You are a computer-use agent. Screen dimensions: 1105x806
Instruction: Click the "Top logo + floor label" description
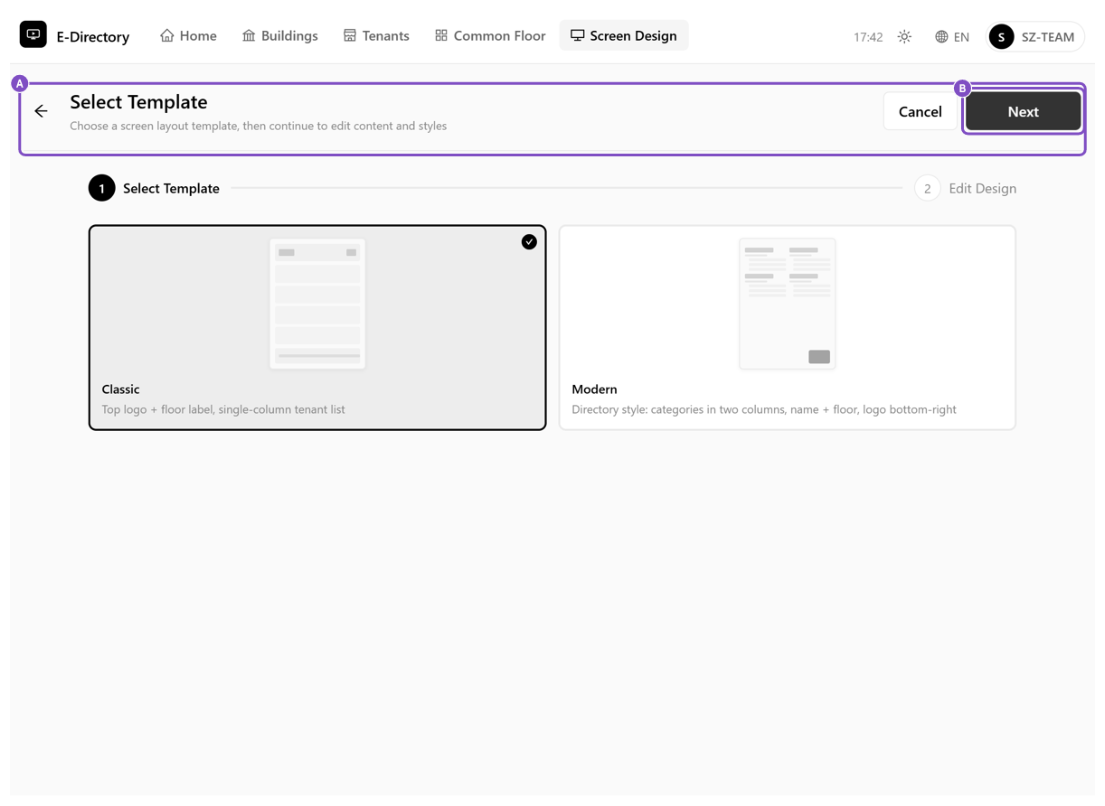pyautogui.click(x=223, y=409)
